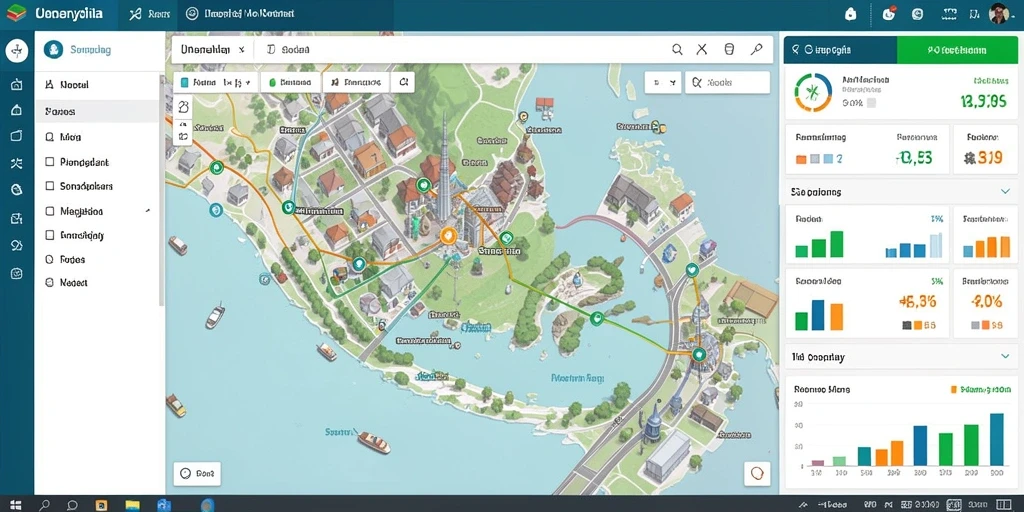Click the magnifier icon in the map search bar

point(677,49)
